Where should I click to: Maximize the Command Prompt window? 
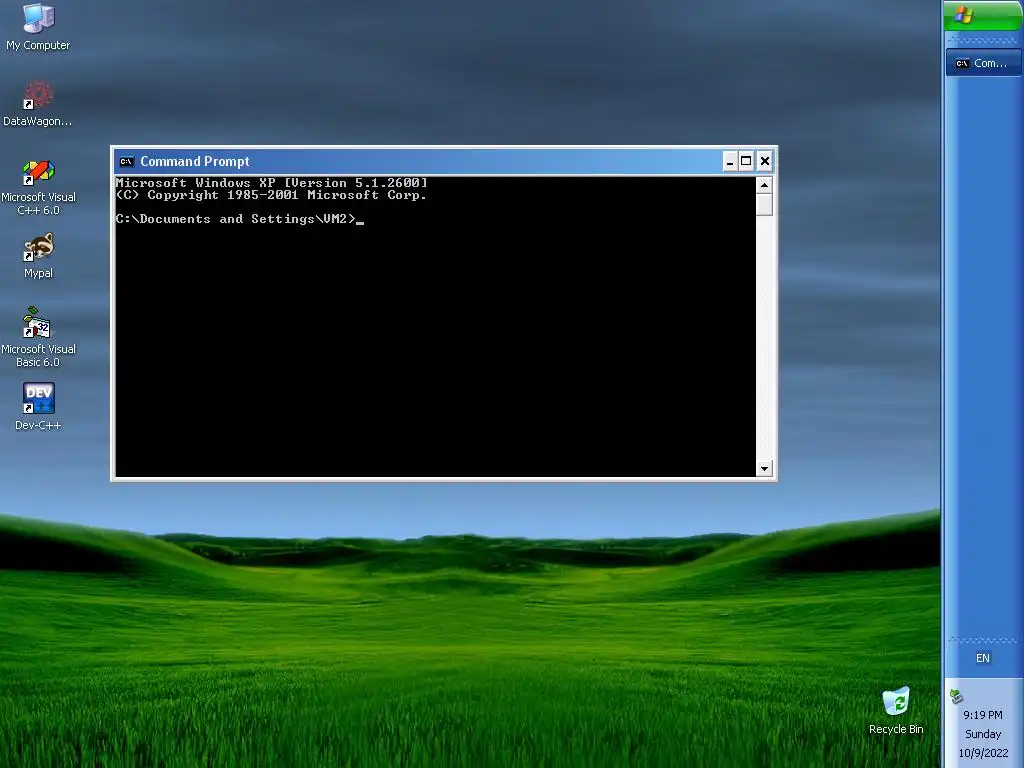click(746, 161)
